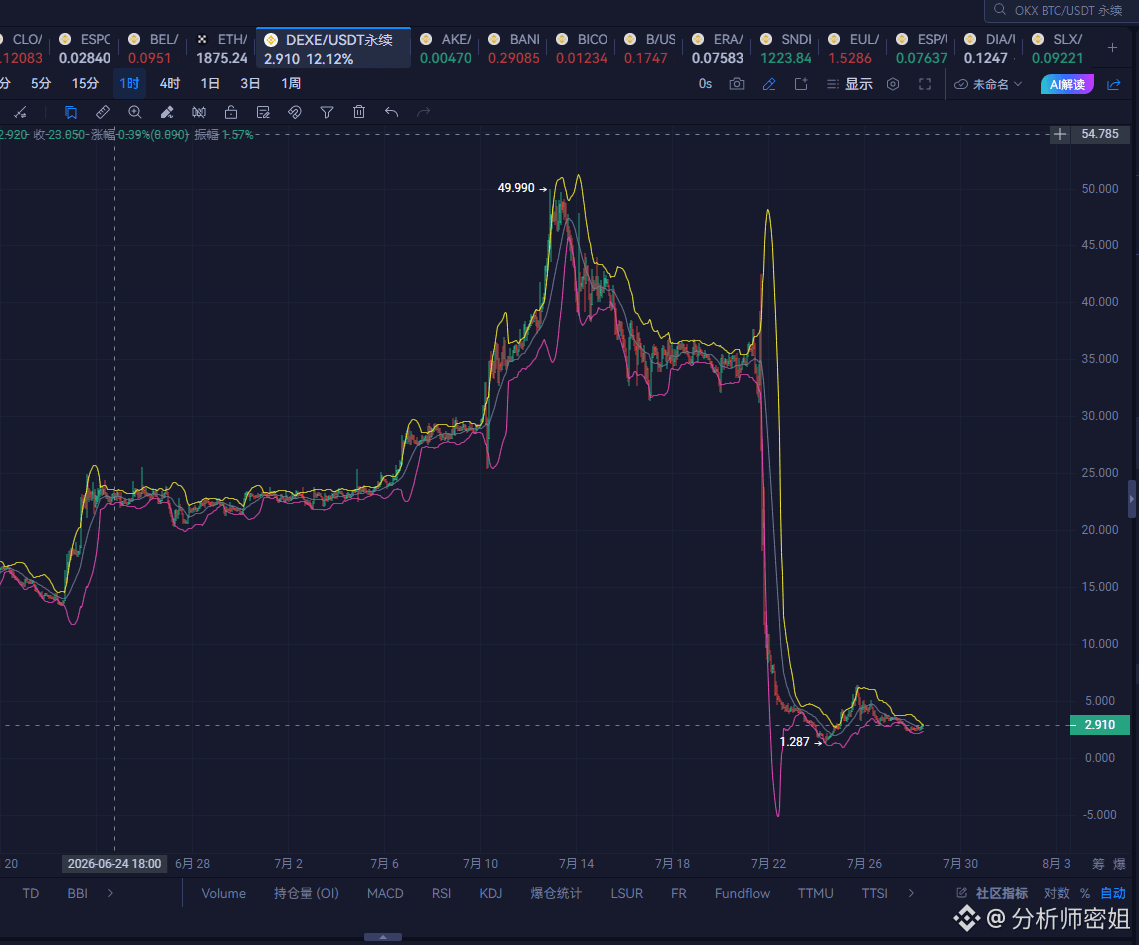Toggle the LSUR indicator
1139x945 pixels.
[627, 893]
